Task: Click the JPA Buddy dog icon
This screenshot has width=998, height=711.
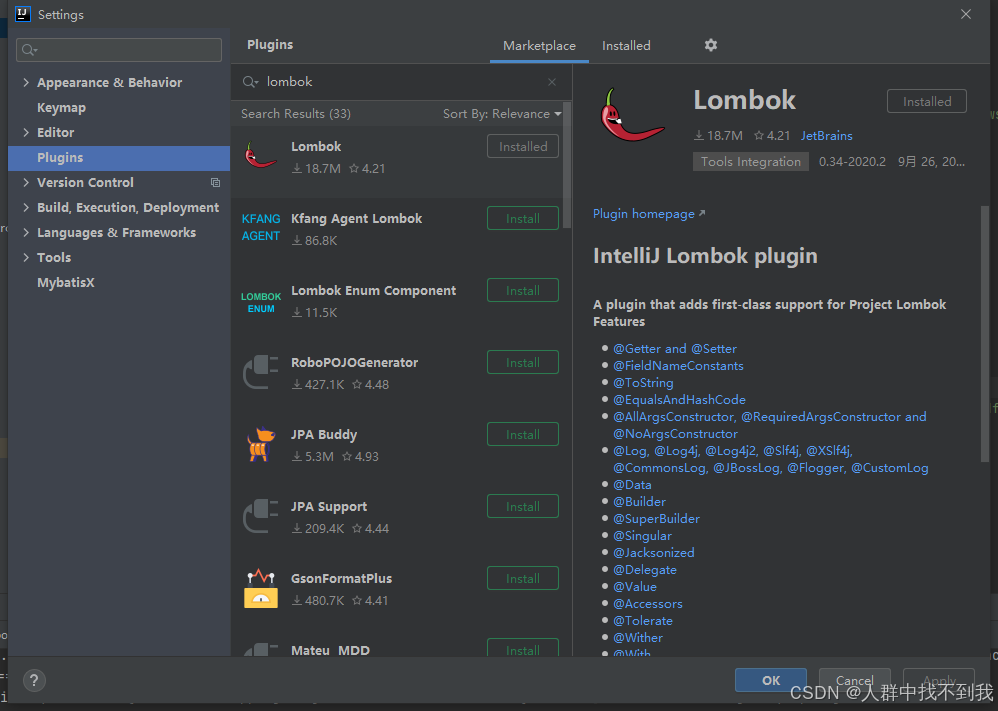Action: (x=261, y=444)
